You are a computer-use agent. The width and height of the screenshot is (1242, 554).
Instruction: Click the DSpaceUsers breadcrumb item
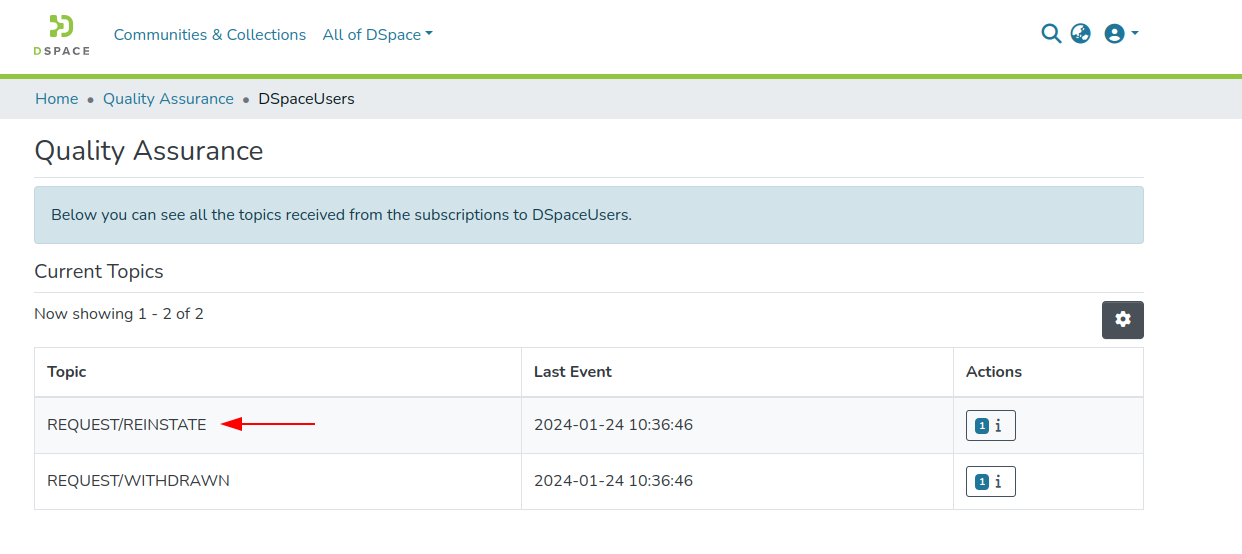click(306, 99)
